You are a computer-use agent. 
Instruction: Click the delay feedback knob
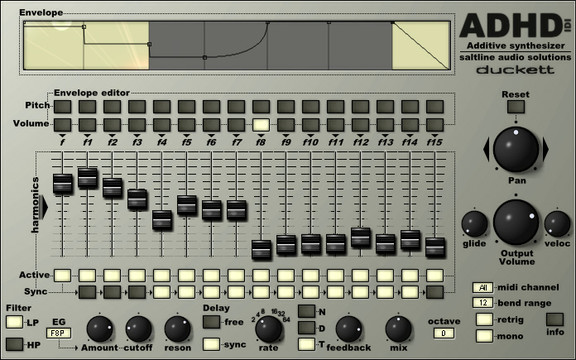(349, 329)
